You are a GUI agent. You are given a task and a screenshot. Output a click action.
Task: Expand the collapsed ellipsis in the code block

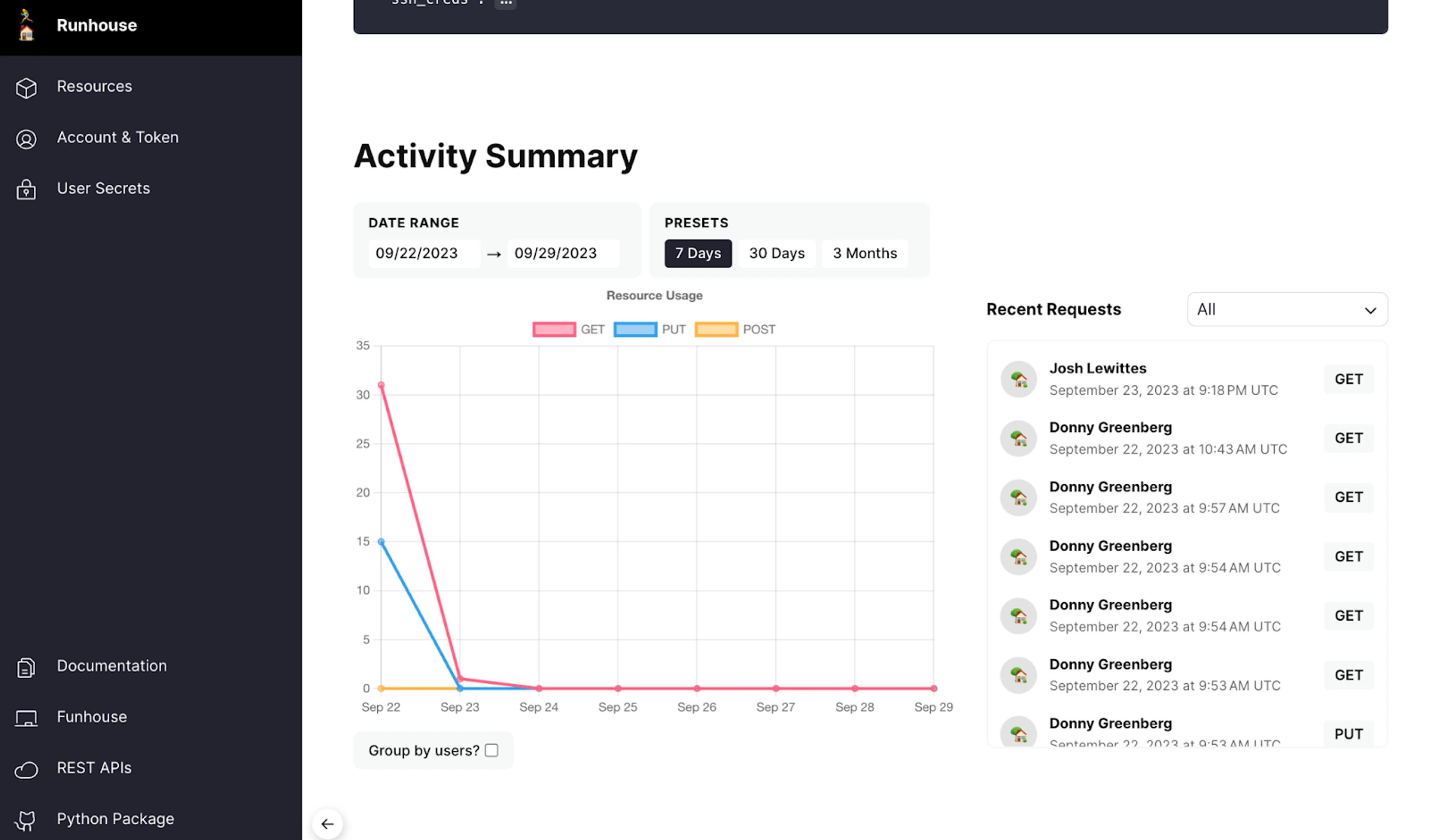point(505,3)
